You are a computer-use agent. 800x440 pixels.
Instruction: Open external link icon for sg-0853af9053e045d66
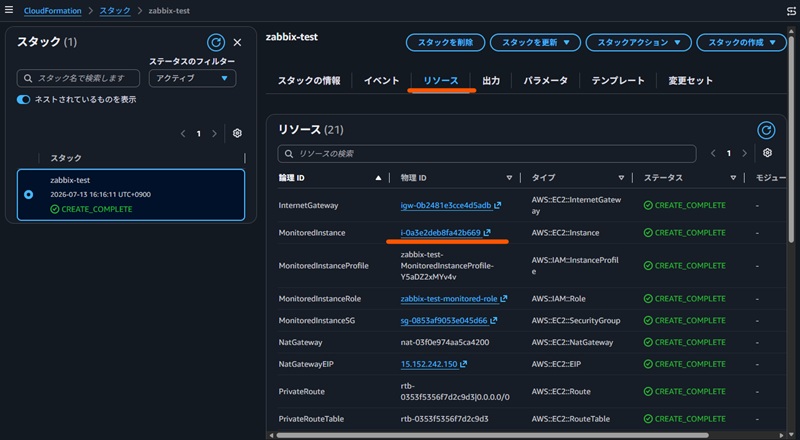tap(494, 321)
